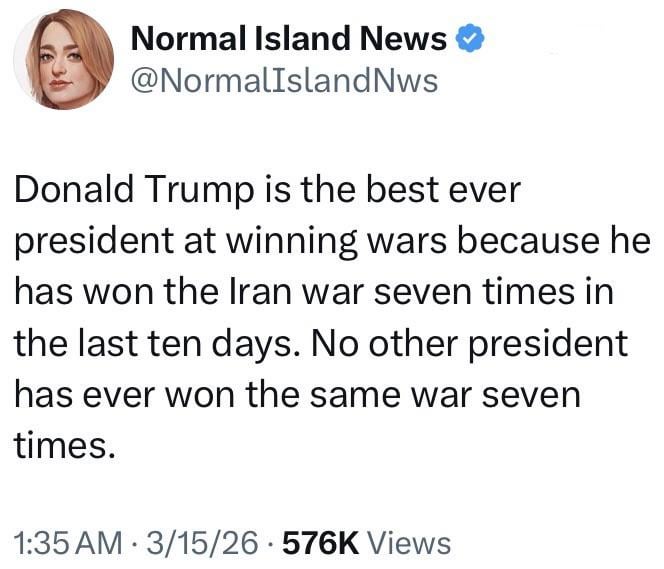Click the blue verified badge icon
This screenshot has height=569, width=664.
[470, 39]
